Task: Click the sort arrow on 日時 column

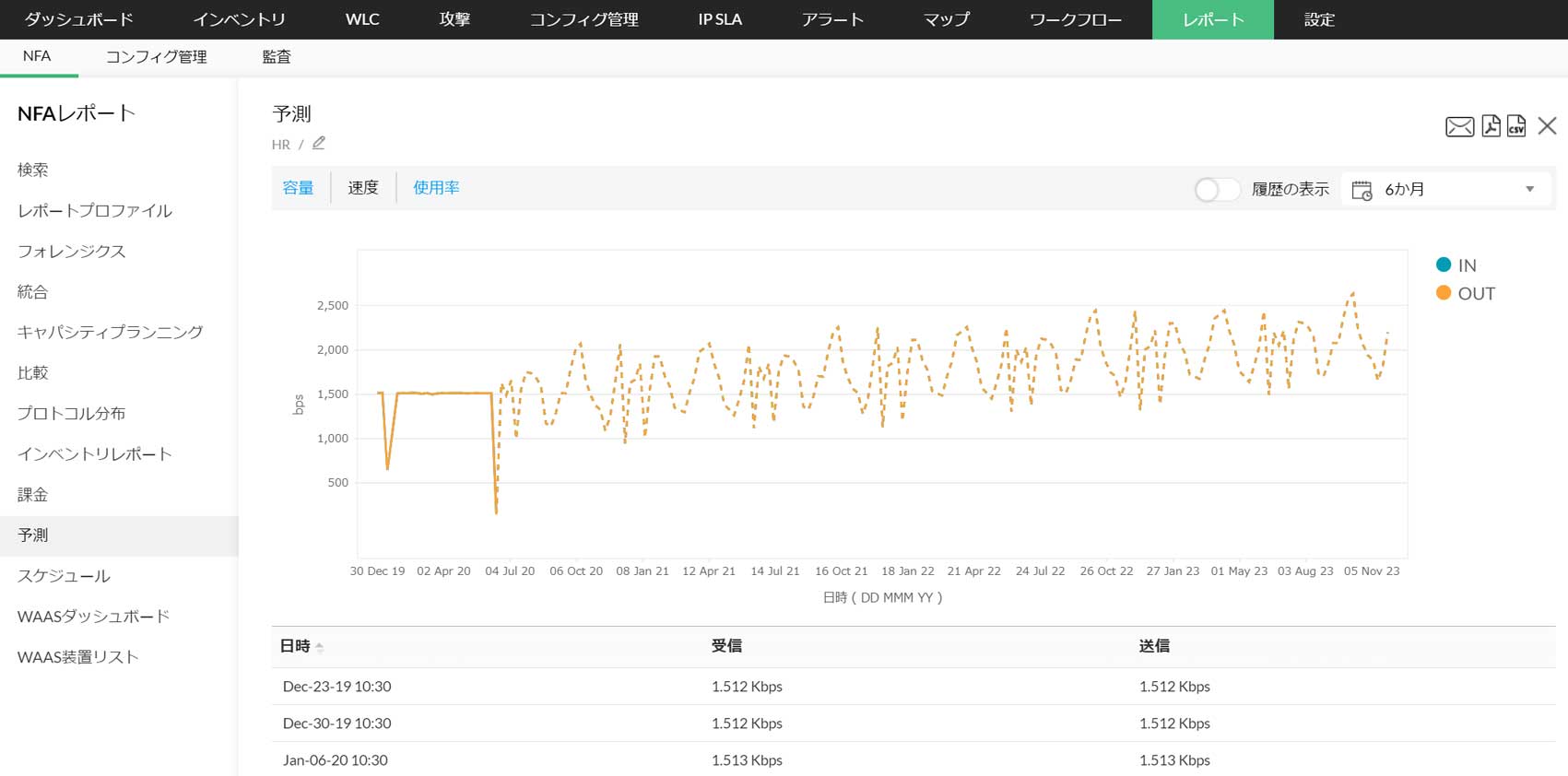Action: click(x=320, y=647)
